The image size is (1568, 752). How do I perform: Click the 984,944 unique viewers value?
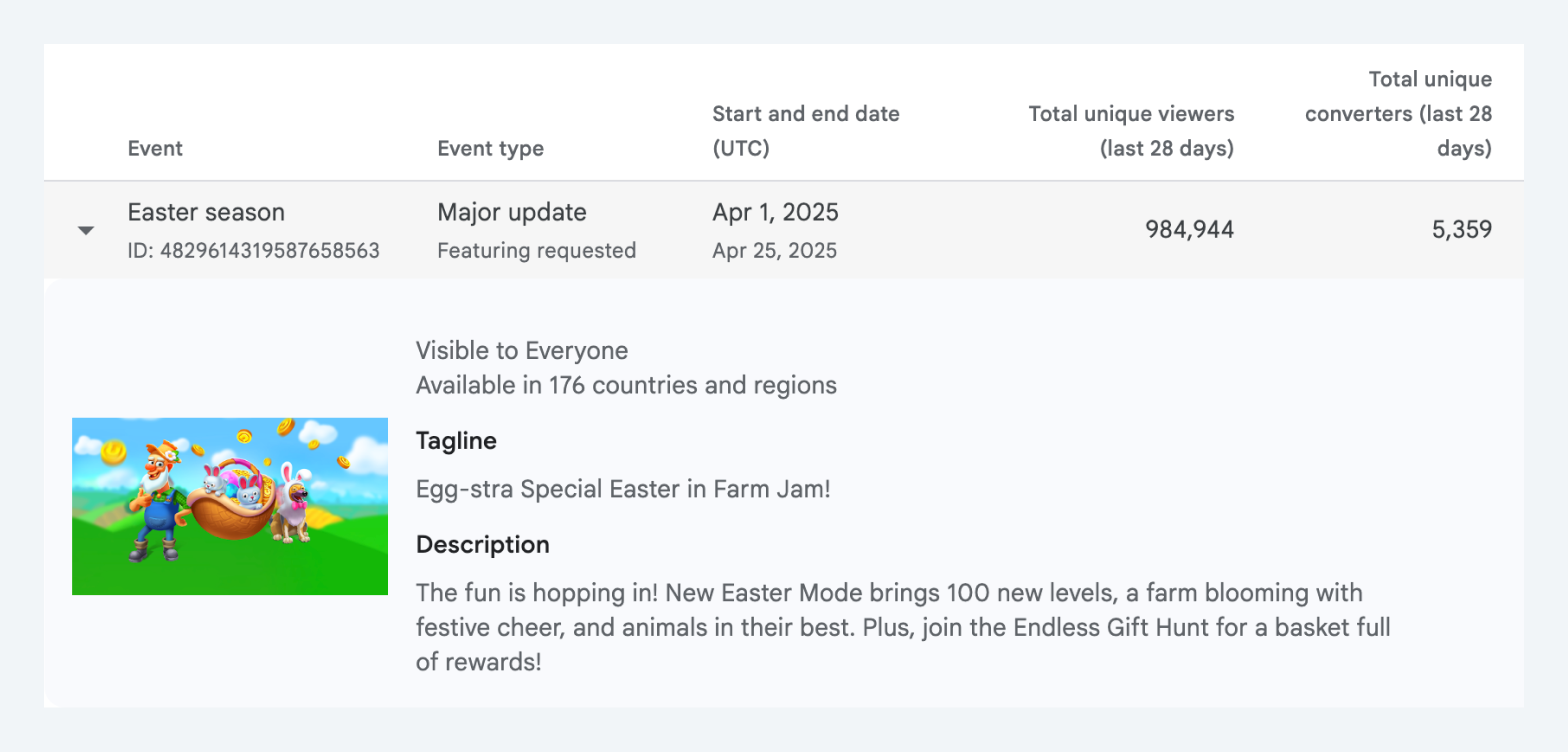[1190, 230]
